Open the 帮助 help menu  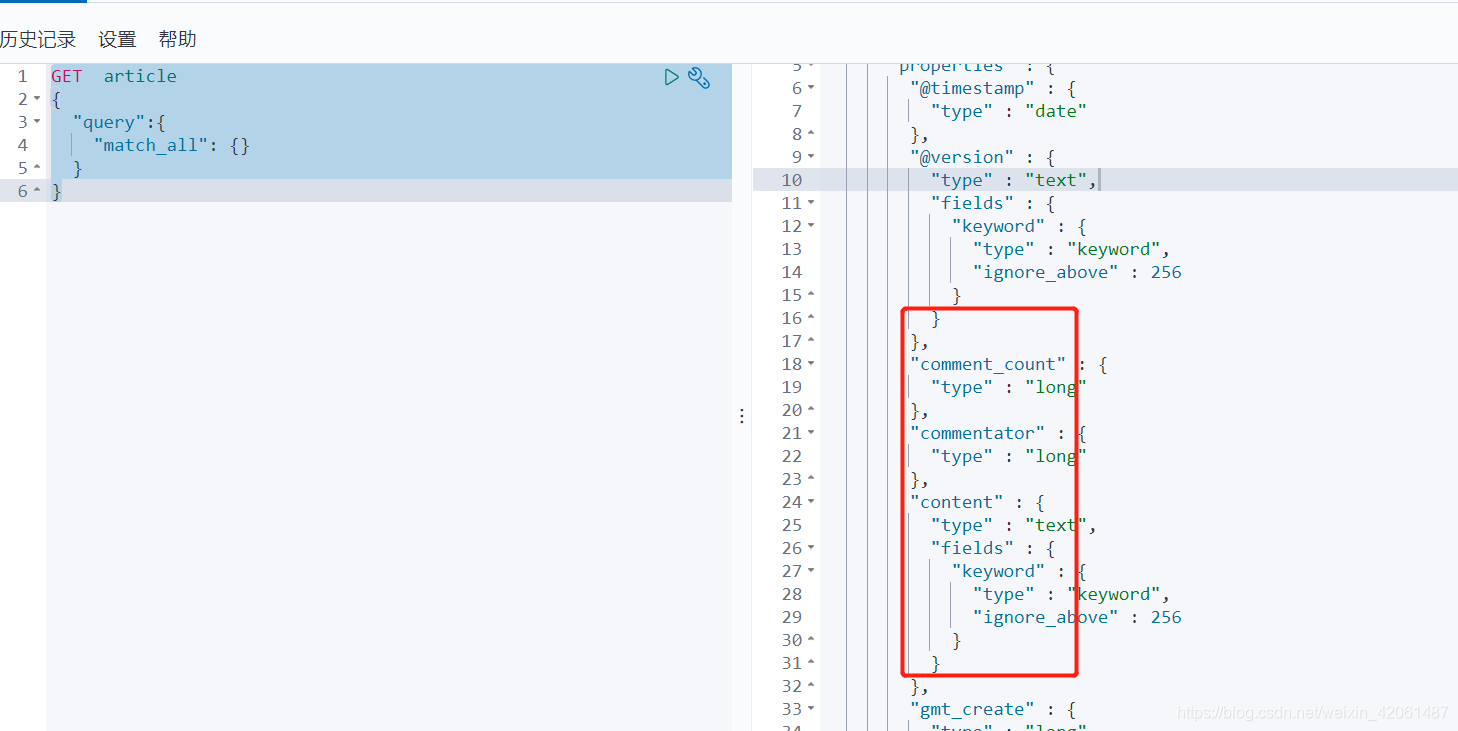[x=177, y=39]
